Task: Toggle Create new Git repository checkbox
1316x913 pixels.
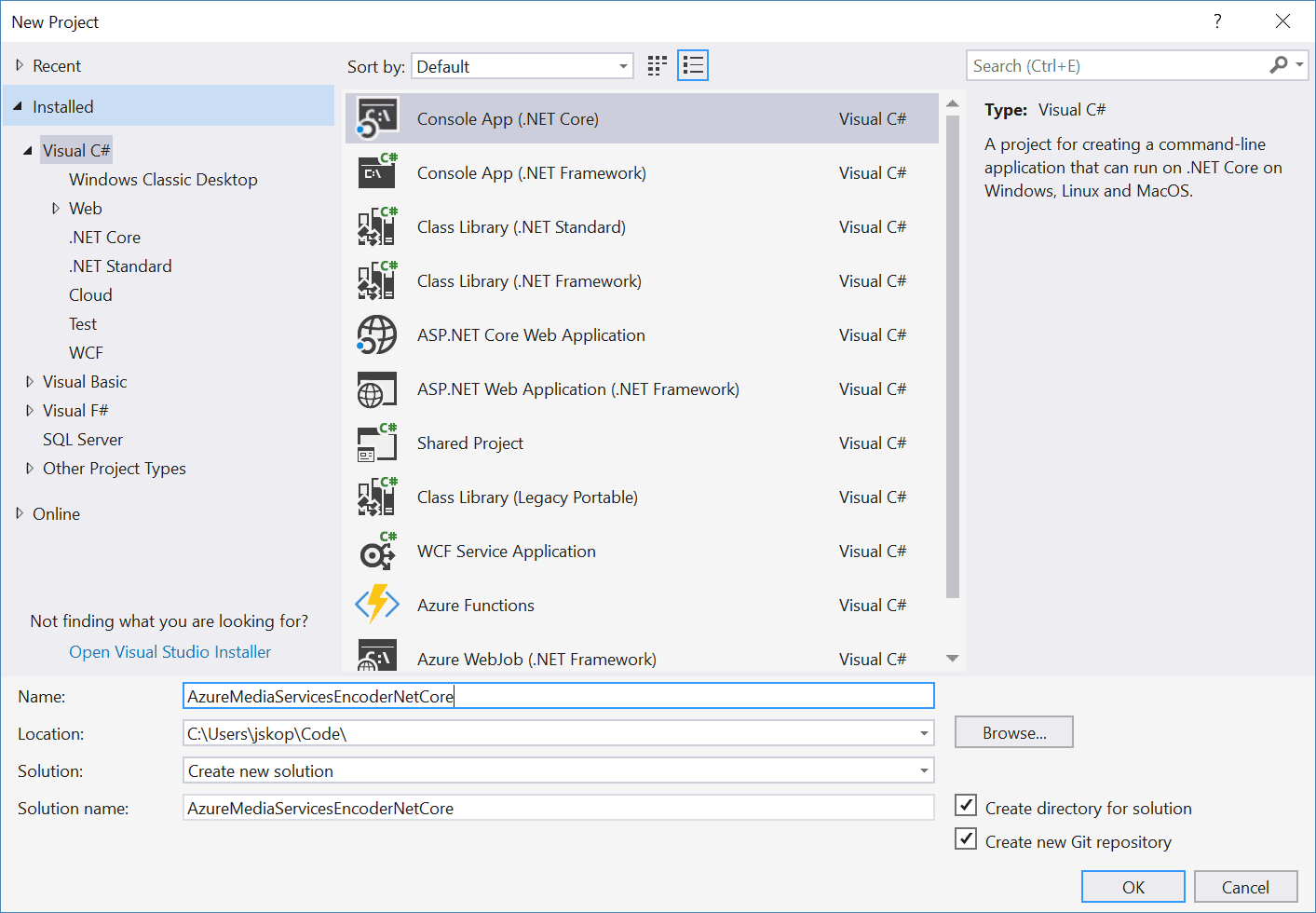Action: [x=966, y=839]
